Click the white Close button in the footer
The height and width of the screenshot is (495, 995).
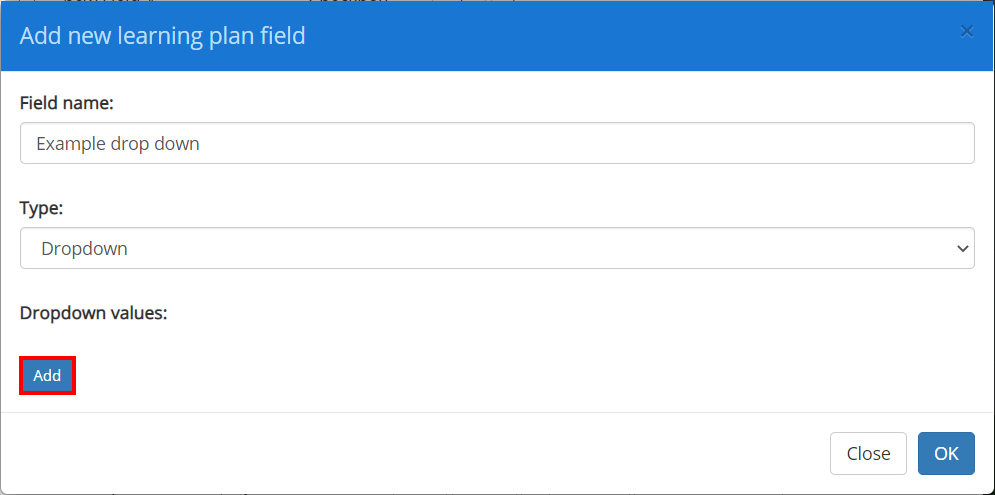coord(868,454)
